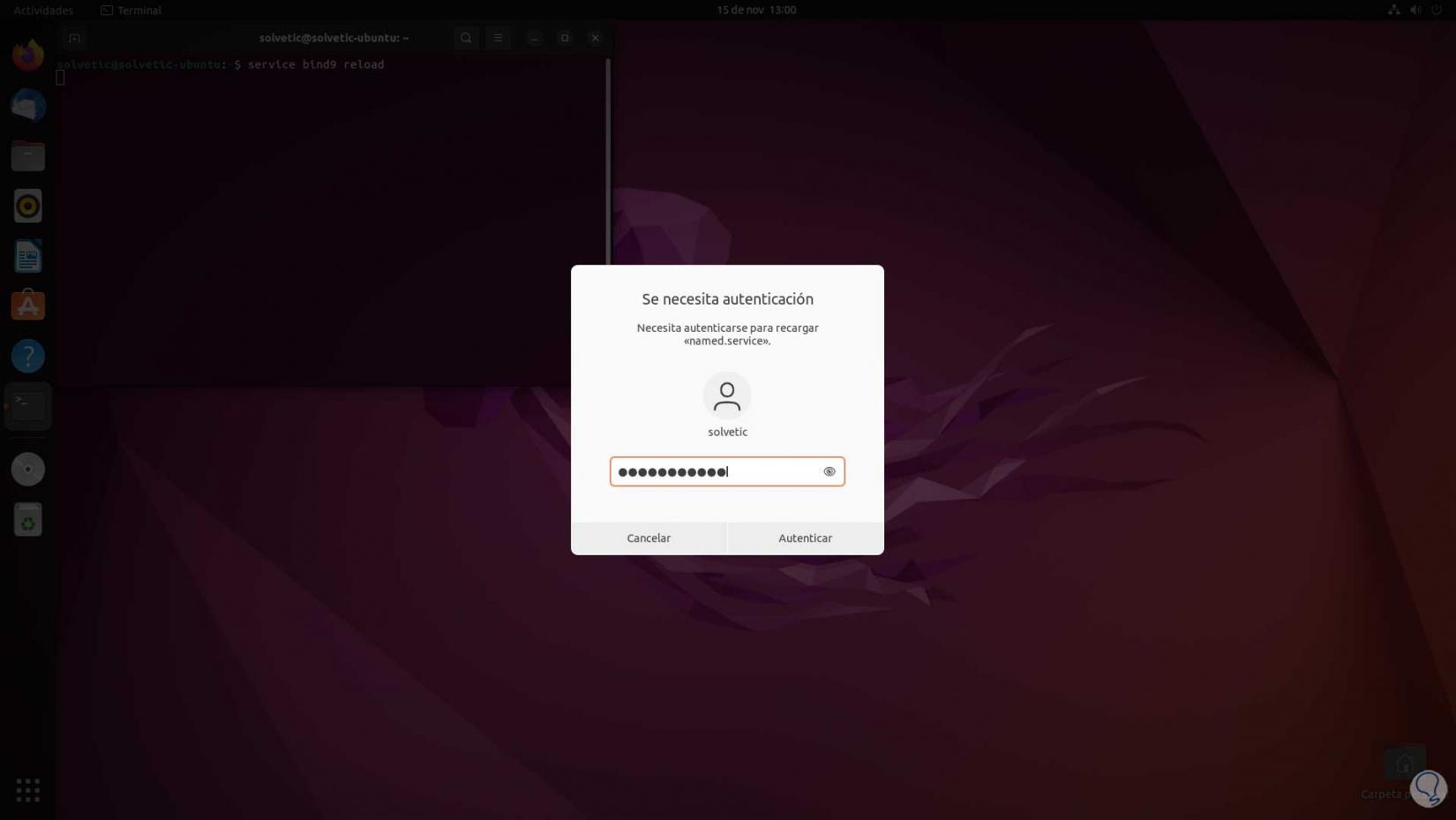This screenshot has height=820, width=1456.
Task: Click the terminal search icon
Action: coord(466,38)
